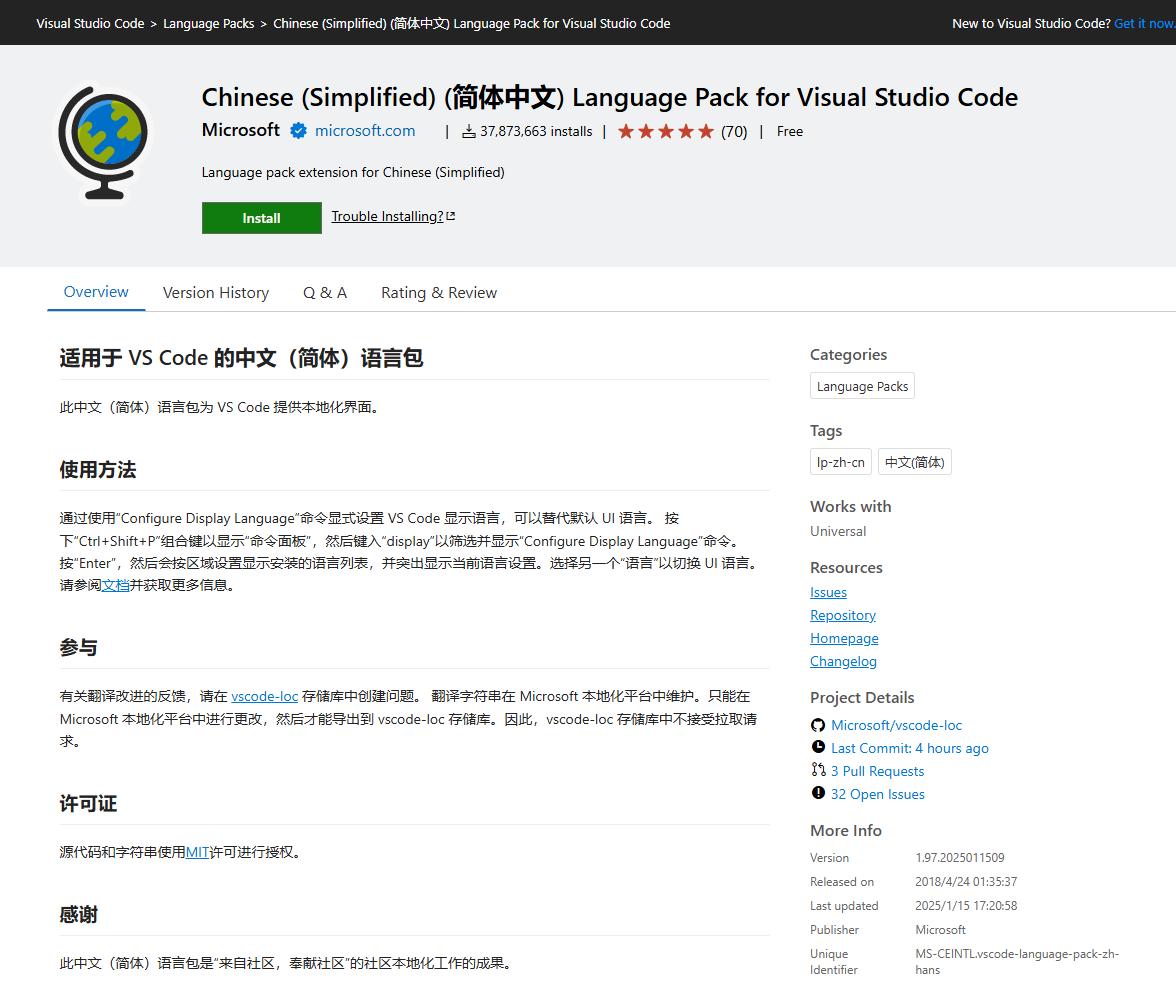Select the 中文(简体) tag

click(x=915, y=462)
